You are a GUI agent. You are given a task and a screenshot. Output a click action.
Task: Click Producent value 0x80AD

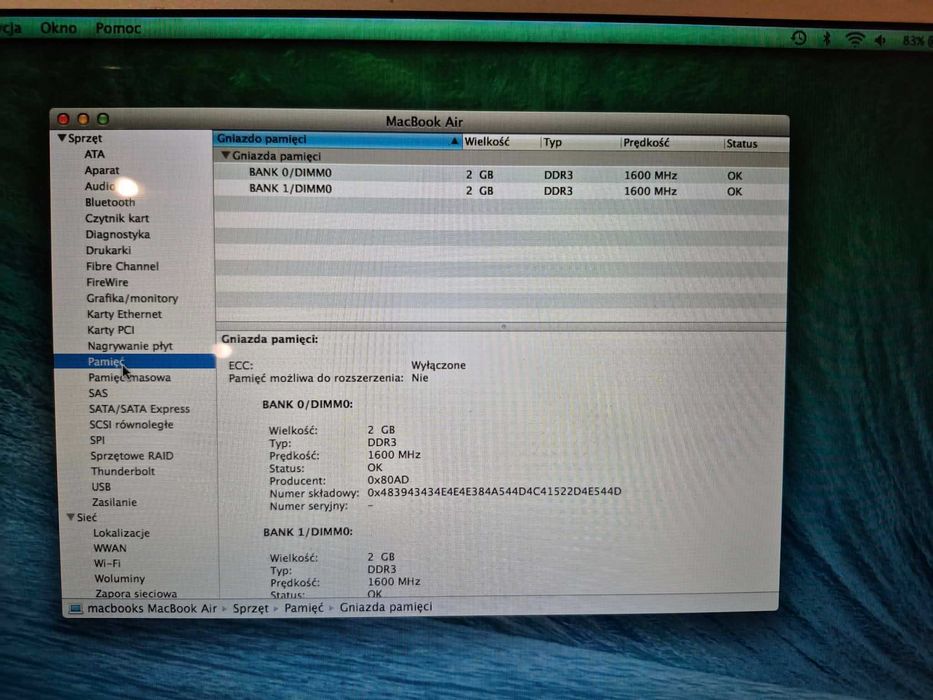pyautogui.click(x=388, y=480)
